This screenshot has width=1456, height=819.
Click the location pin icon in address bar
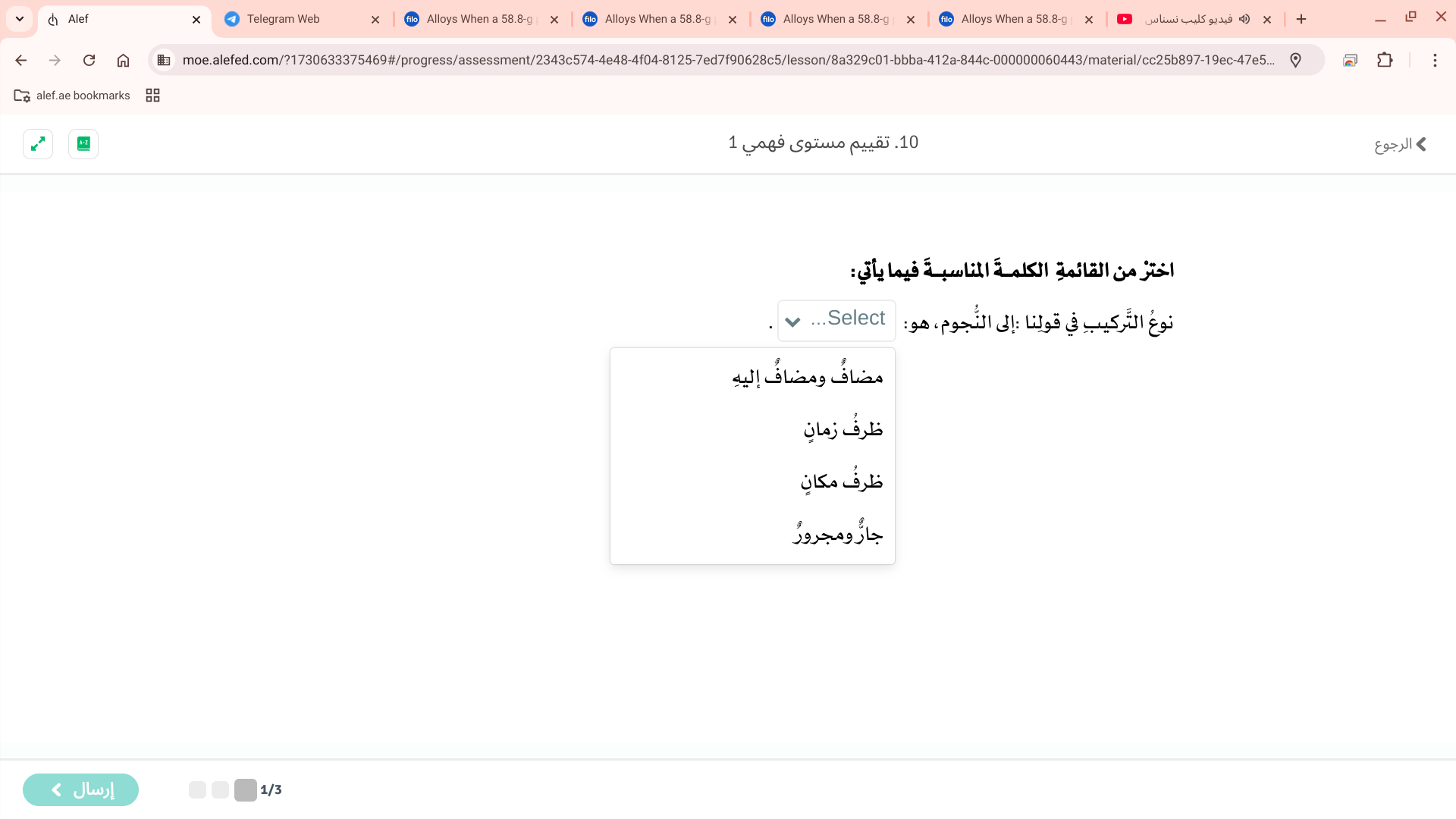tap(1295, 60)
